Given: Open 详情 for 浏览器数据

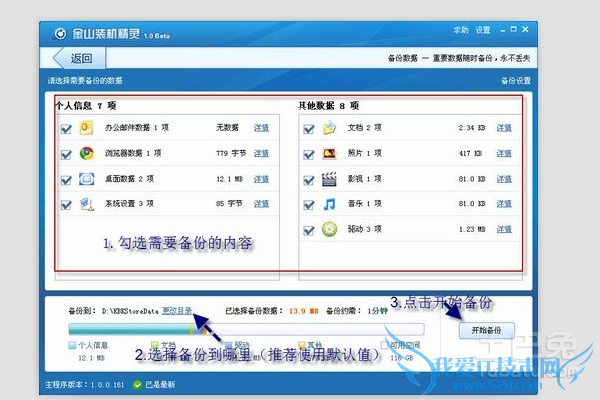Looking at the screenshot, I should coord(261,153).
